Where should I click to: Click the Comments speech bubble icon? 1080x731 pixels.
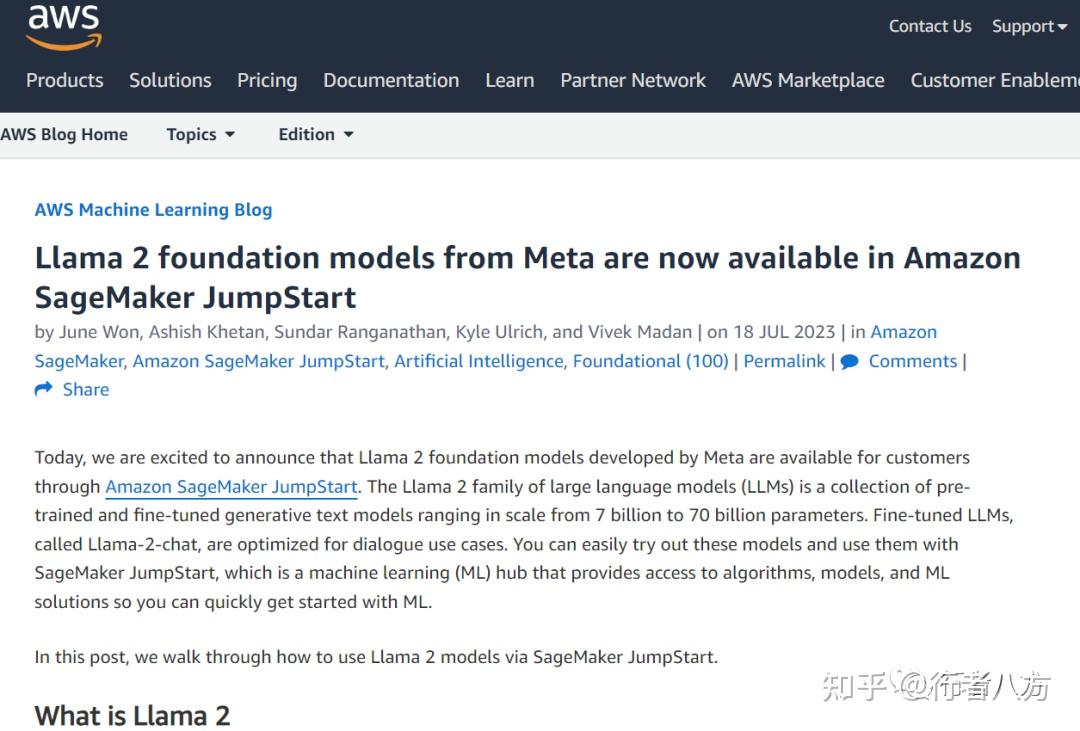849,362
